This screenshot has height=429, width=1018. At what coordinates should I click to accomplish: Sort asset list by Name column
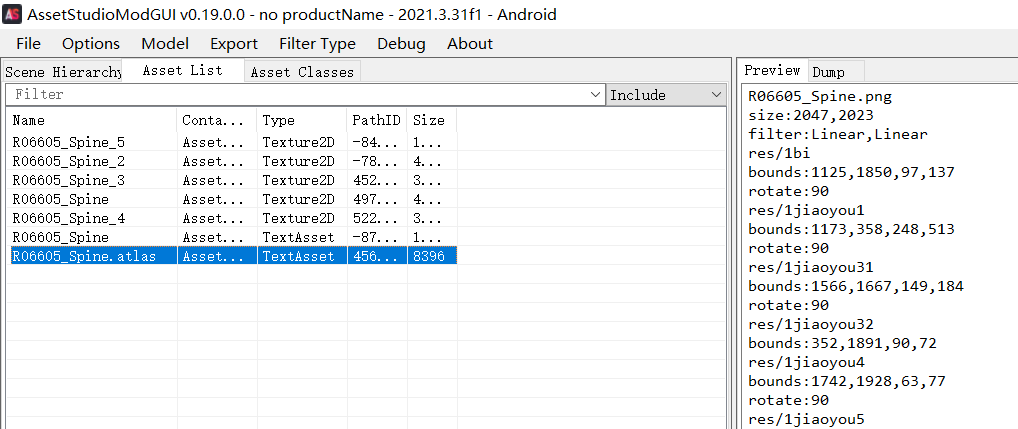[90, 120]
